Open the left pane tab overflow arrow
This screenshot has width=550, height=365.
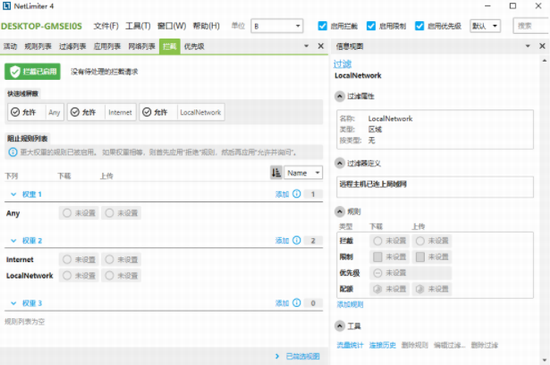pyautogui.click(x=306, y=46)
